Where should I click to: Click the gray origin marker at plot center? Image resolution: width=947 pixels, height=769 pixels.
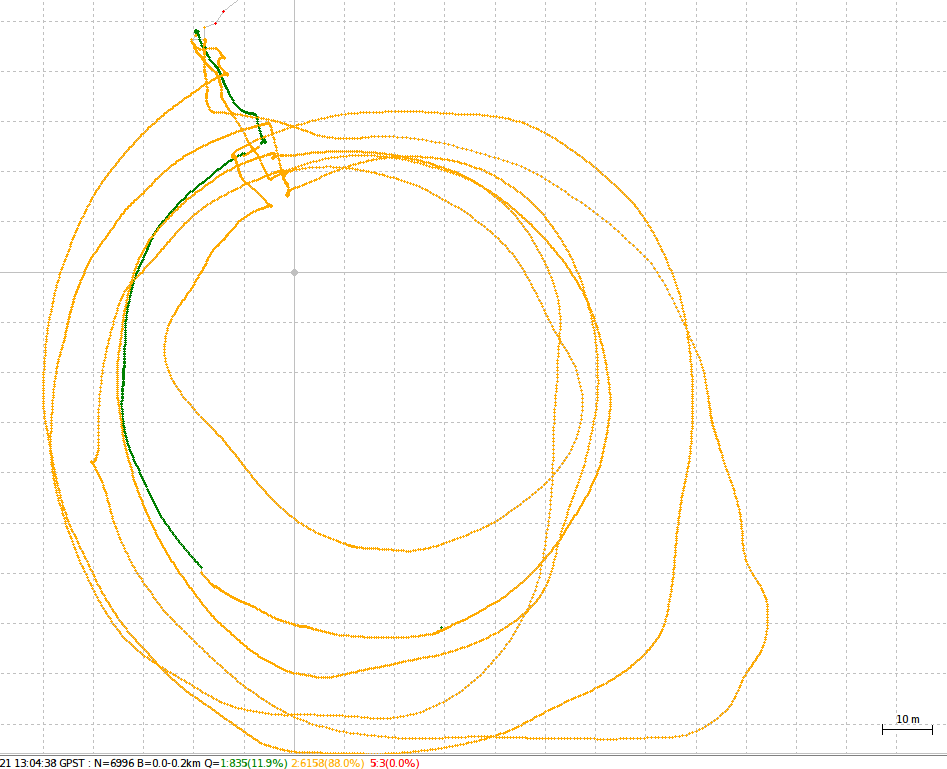coord(294,272)
